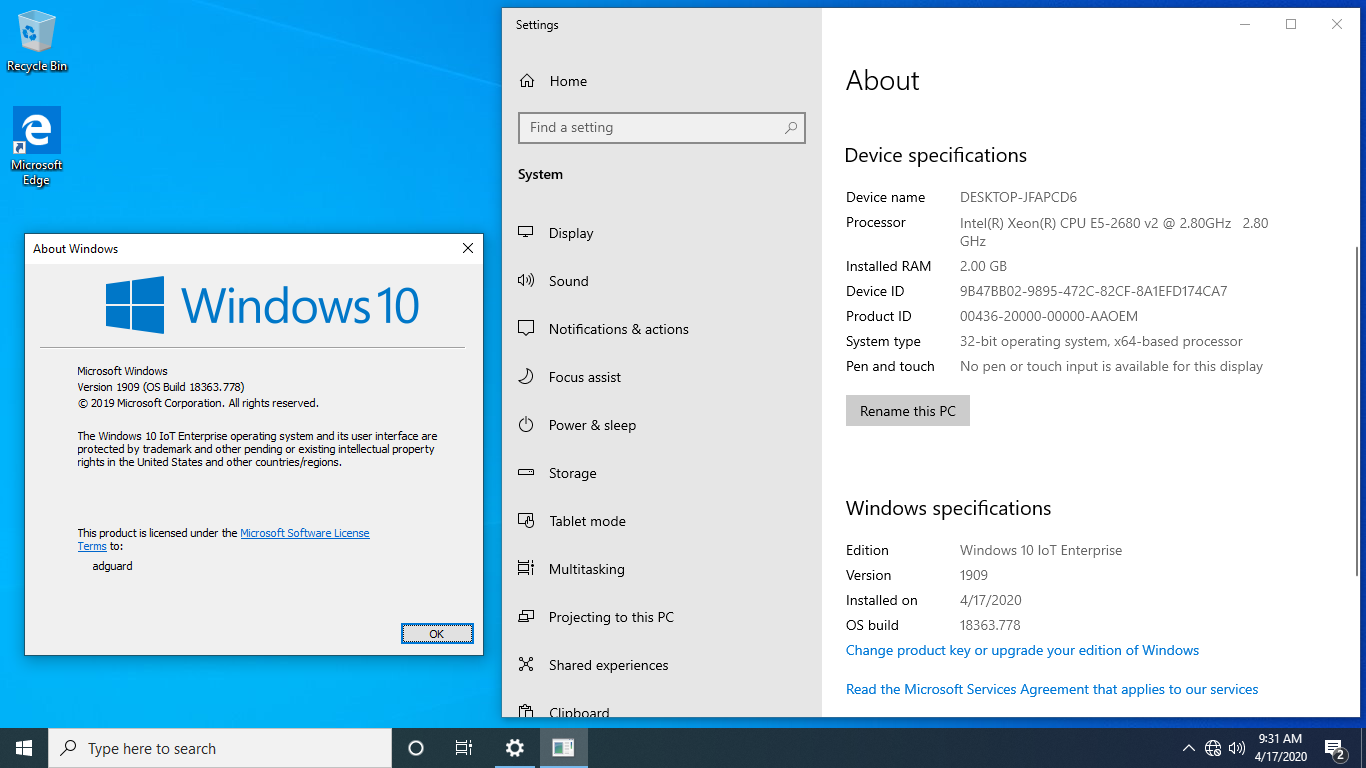This screenshot has height=768, width=1366.
Task: Click the Product ID 00436-20000-00000-AAOEM
Action: pyautogui.click(x=1049, y=316)
